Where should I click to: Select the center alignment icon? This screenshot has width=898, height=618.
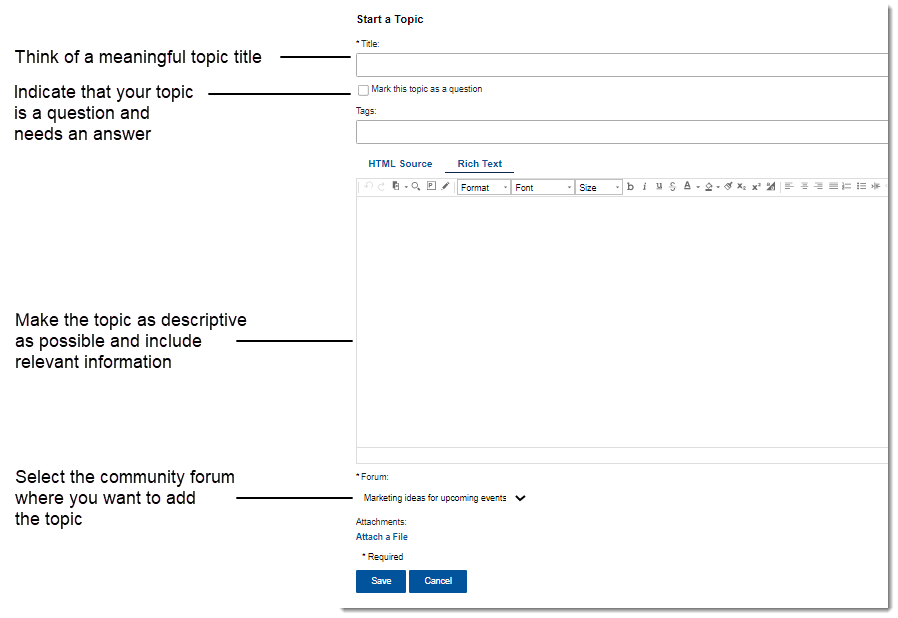pos(804,186)
